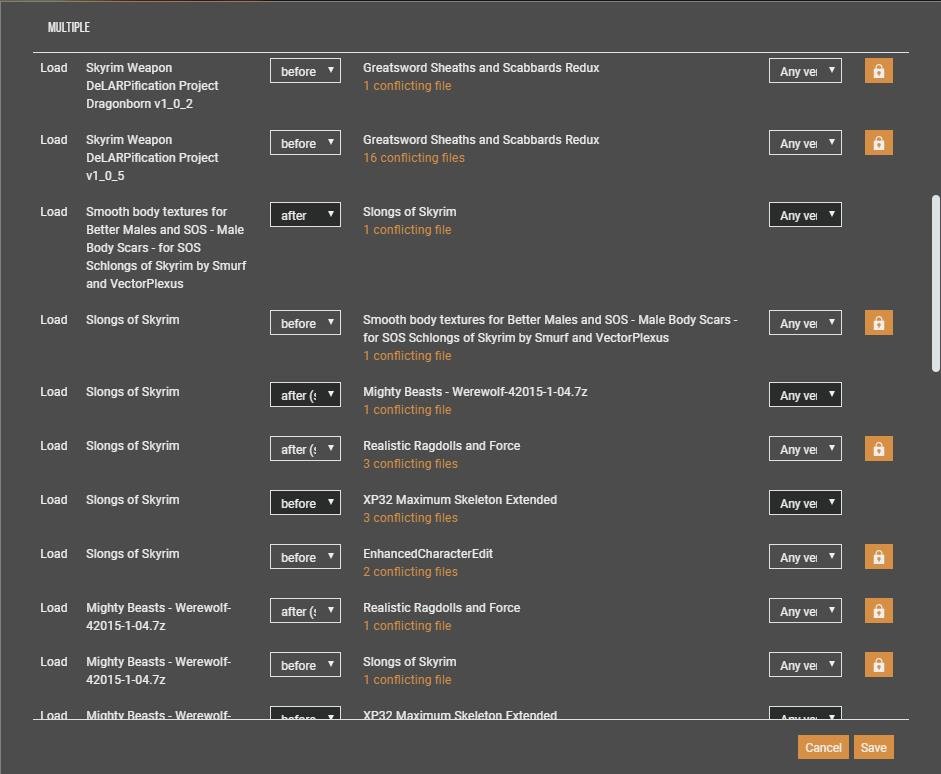Toggle lock on Slongs of Skyrim before Smooth body textures

coord(879,323)
